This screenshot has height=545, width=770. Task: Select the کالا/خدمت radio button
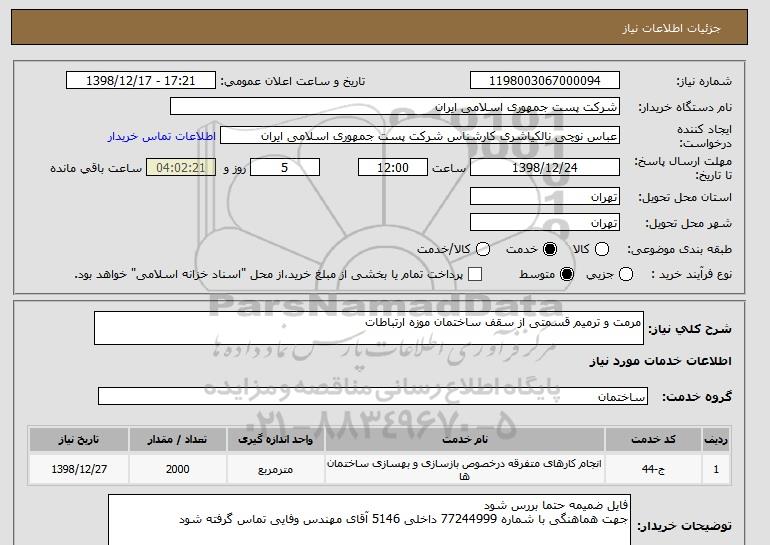point(483,249)
